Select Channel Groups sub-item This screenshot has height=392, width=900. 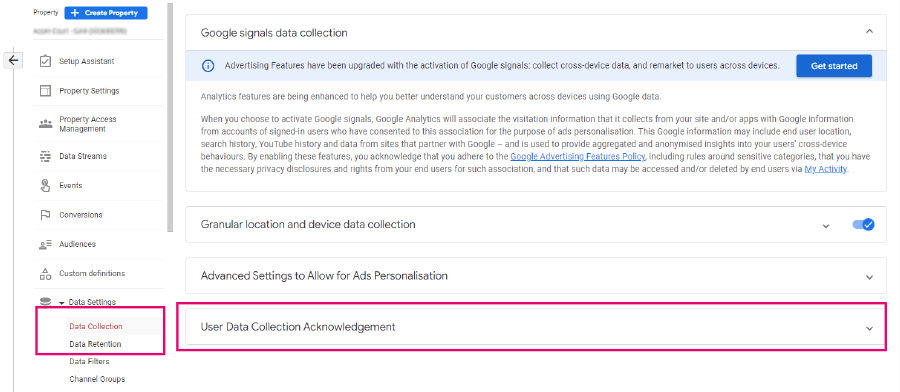tap(97, 379)
